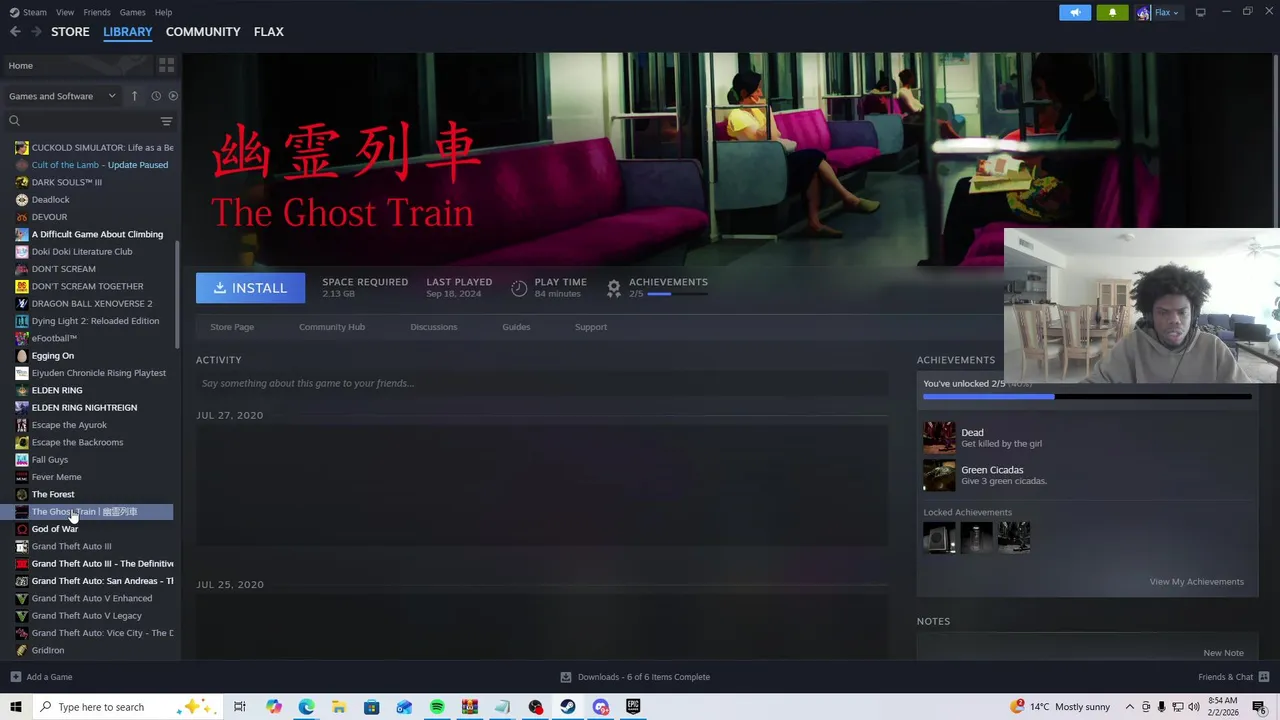
Task: Select God of War
Action: (54, 529)
